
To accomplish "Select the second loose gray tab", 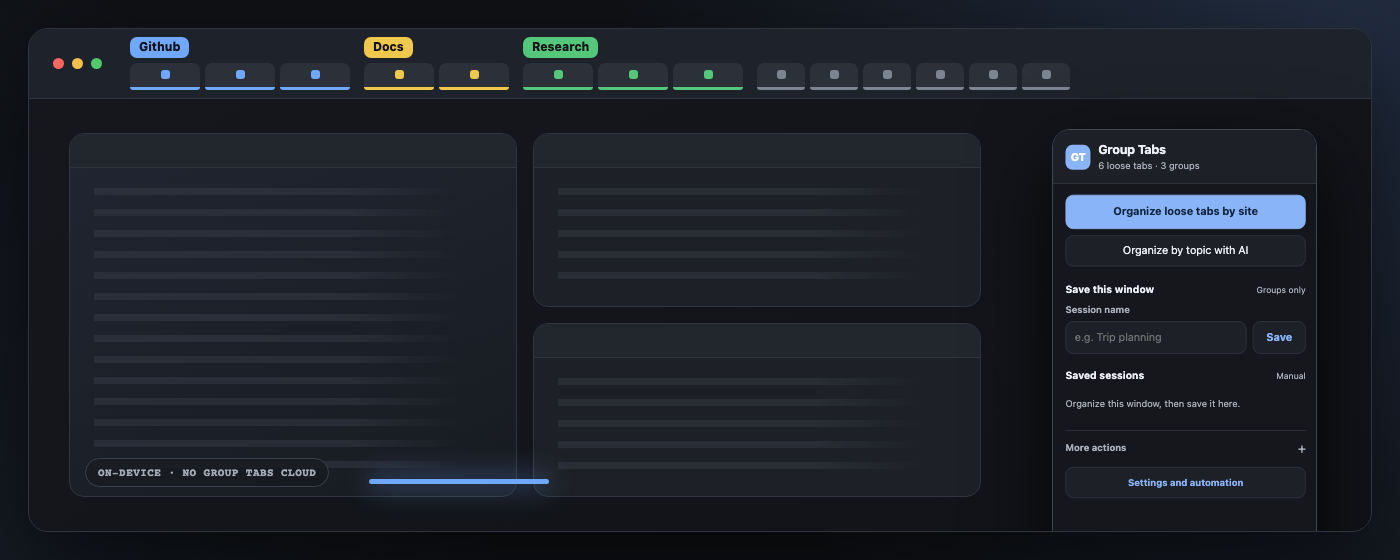I will (834, 76).
